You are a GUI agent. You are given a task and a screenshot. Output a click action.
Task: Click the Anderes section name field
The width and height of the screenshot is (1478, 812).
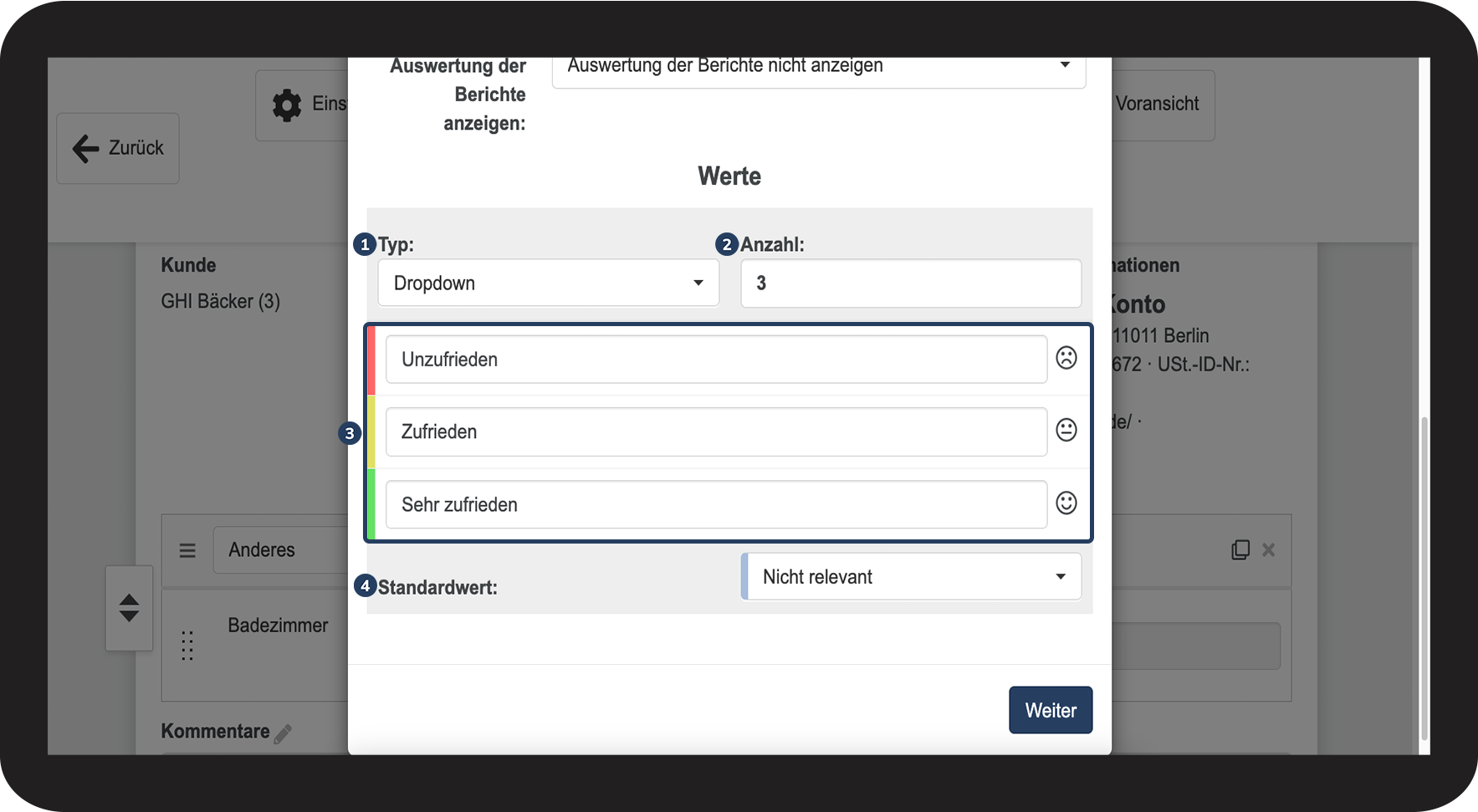tap(281, 549)
